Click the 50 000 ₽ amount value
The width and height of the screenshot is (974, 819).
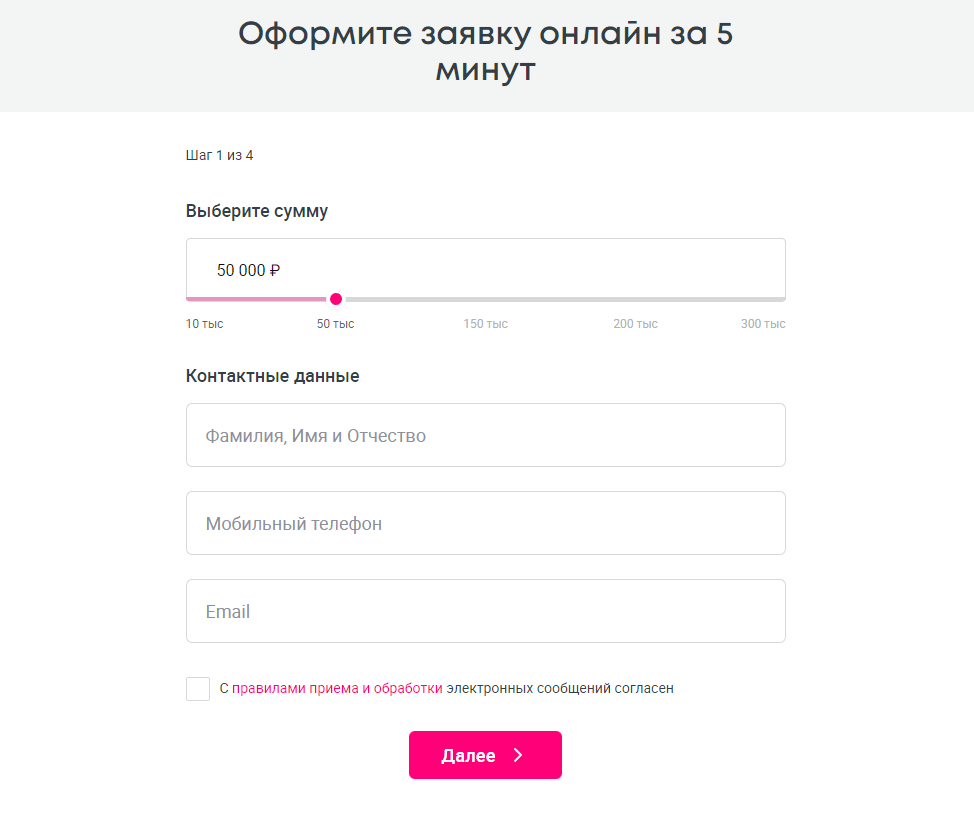247,269
